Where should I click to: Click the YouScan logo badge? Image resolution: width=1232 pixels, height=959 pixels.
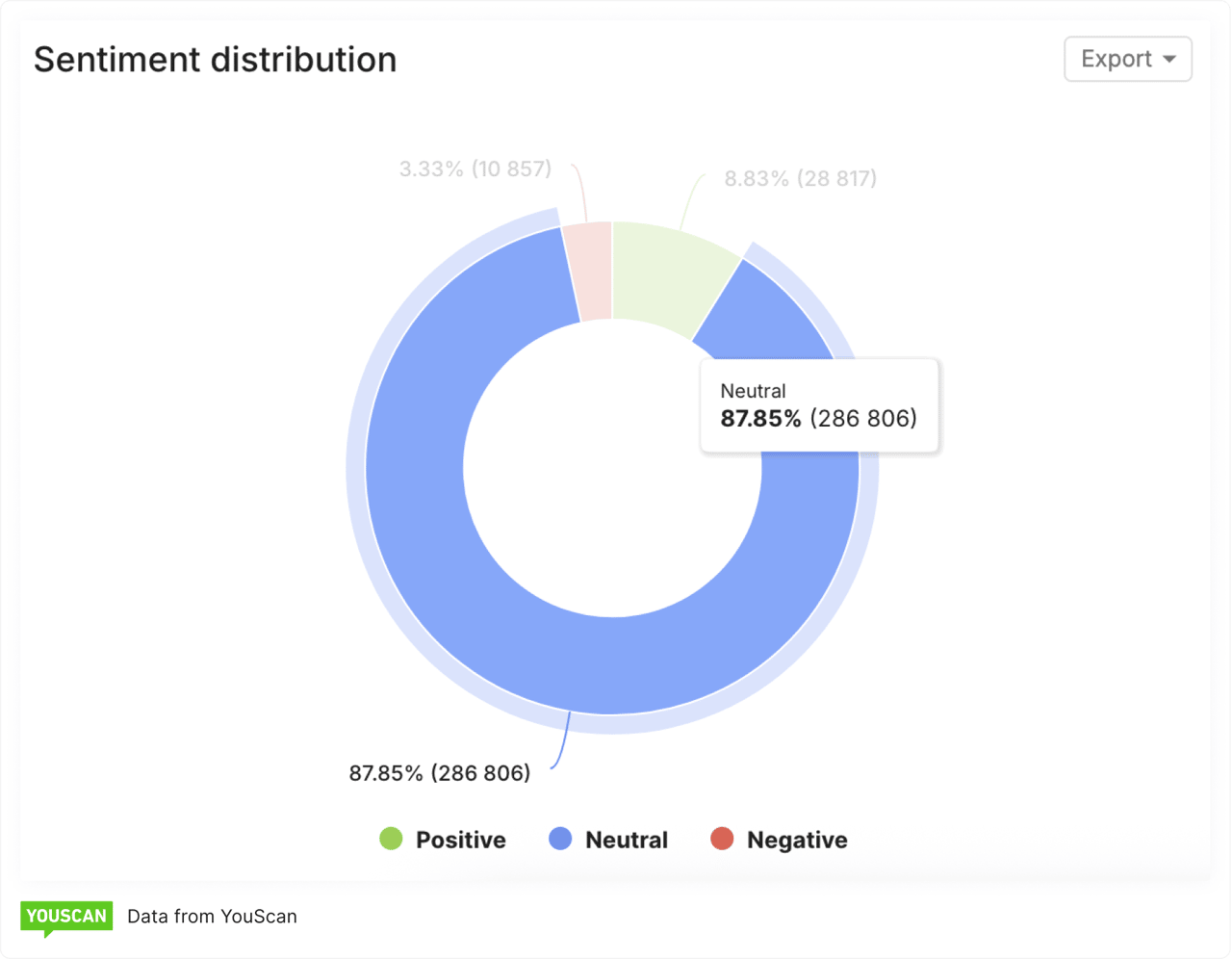pyautogui.click(x=66, y=917)
